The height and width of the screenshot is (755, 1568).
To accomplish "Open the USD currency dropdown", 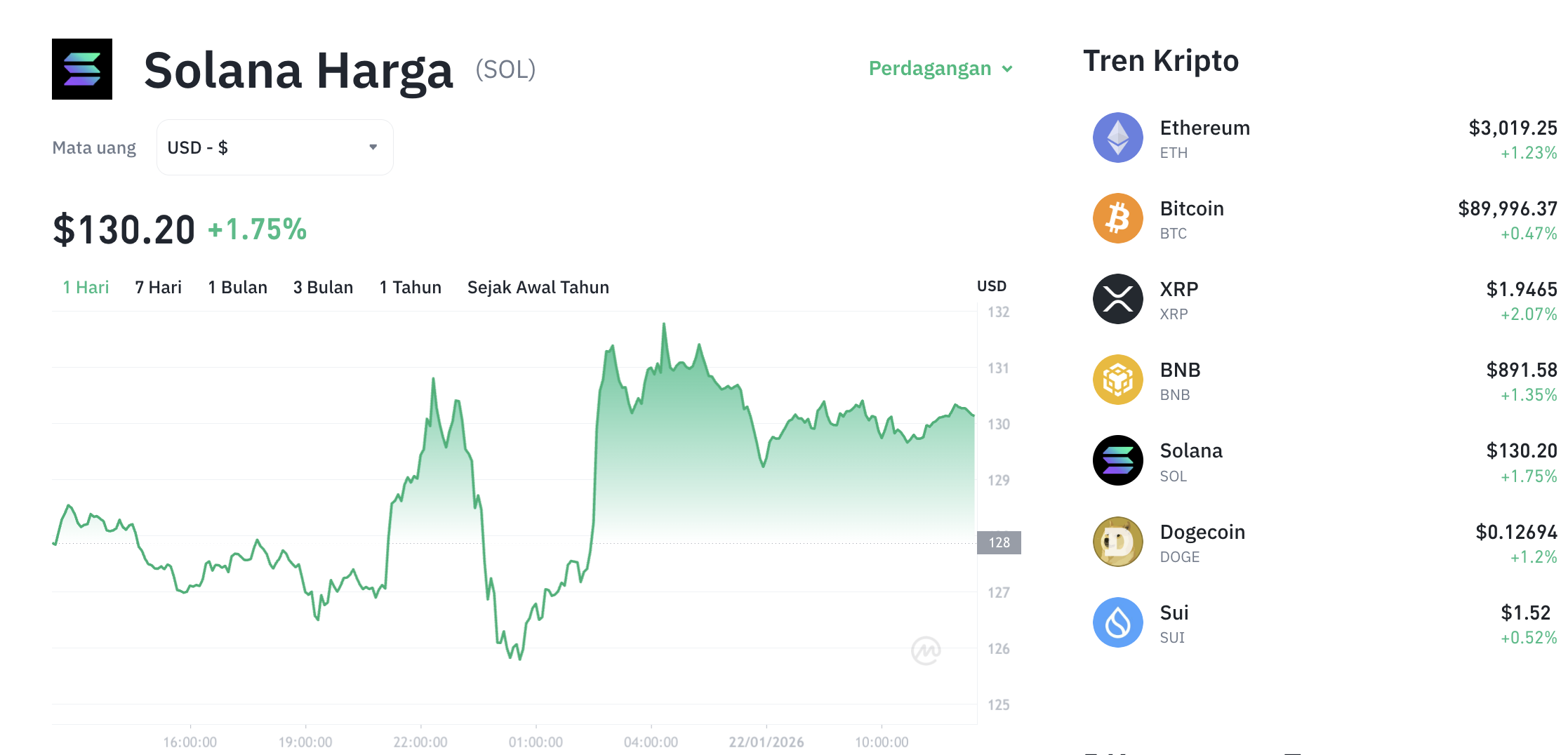I will pos(274,147).
